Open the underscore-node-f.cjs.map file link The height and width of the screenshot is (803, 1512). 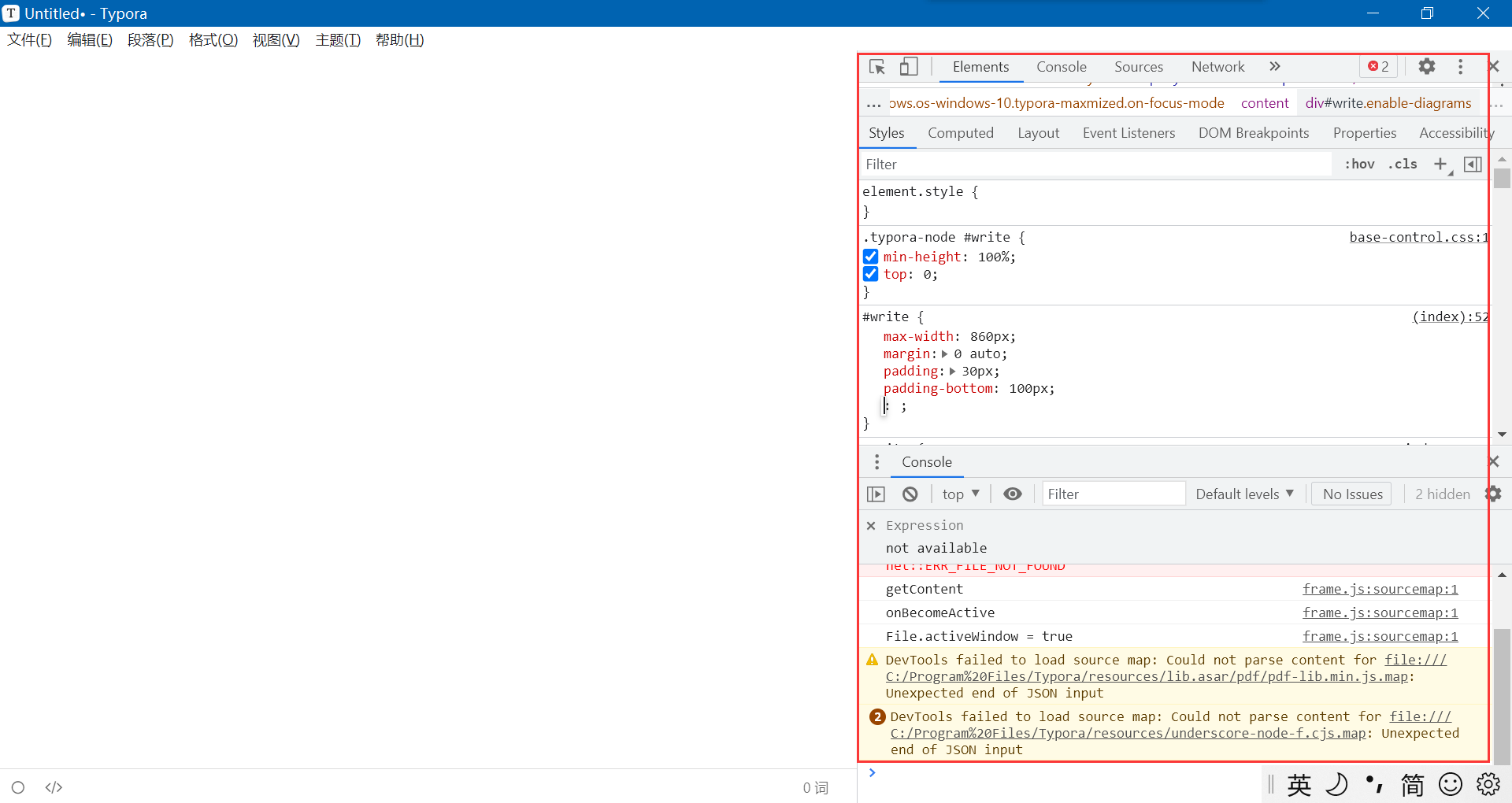(1128, 733)
